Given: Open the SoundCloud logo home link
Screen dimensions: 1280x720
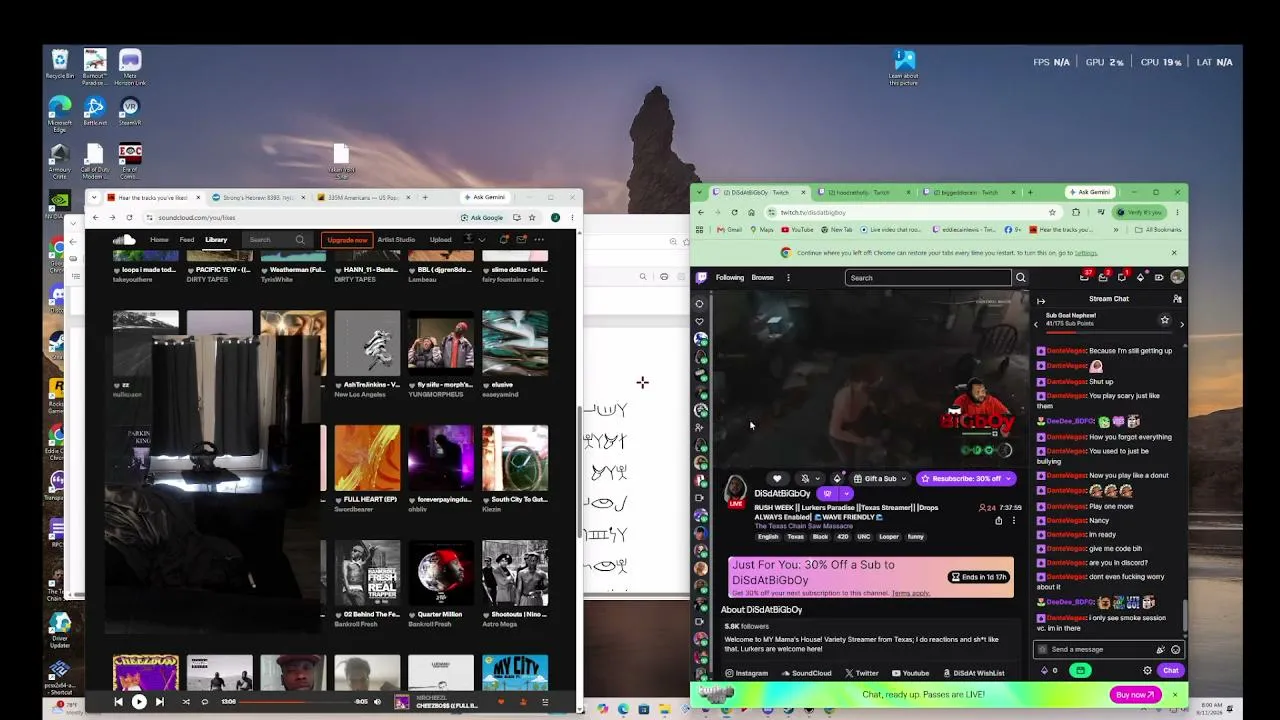Looking at the screenshot, I should [x=124, y=240].
